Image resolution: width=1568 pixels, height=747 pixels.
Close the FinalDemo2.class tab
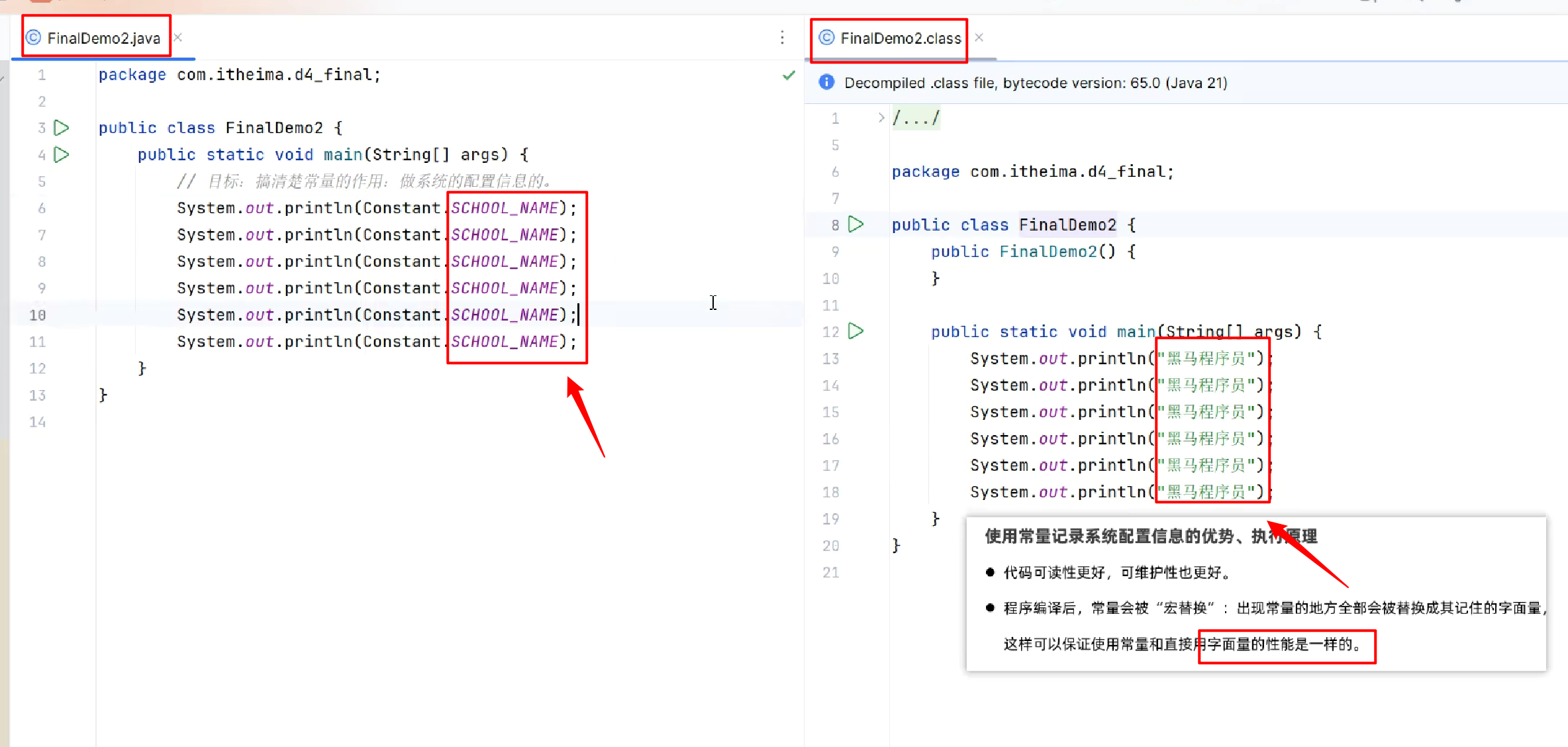pyautogui.click(x=979, y=38)
